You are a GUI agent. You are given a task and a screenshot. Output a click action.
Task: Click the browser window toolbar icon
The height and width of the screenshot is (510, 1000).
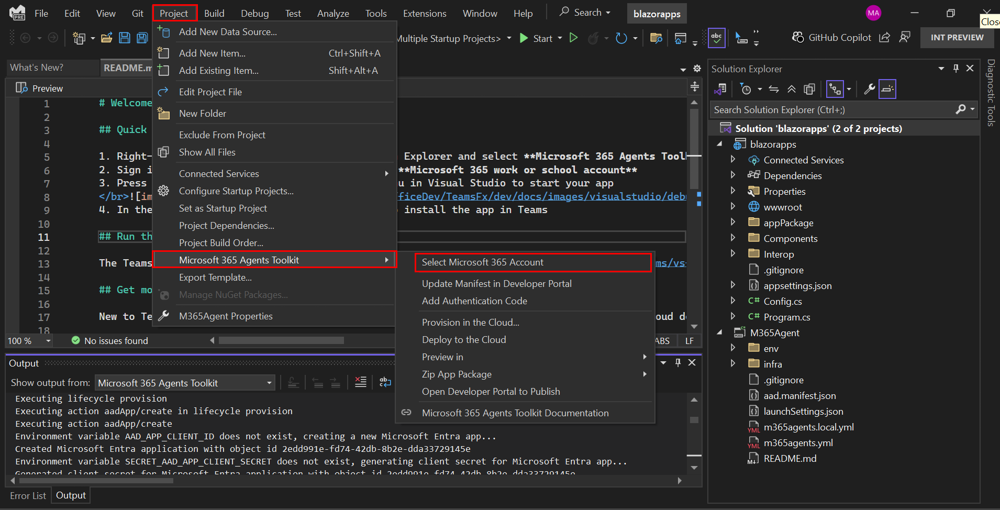[680, 38]
